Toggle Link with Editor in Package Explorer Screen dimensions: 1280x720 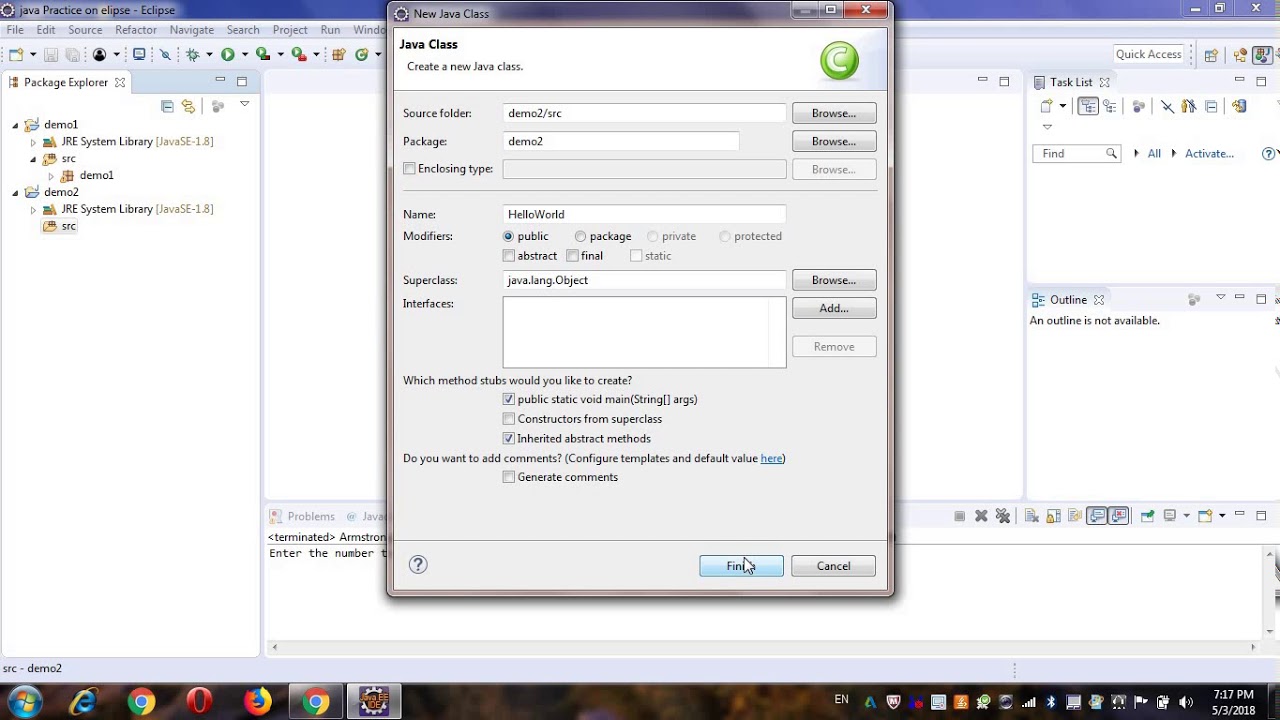click(188, 106)
